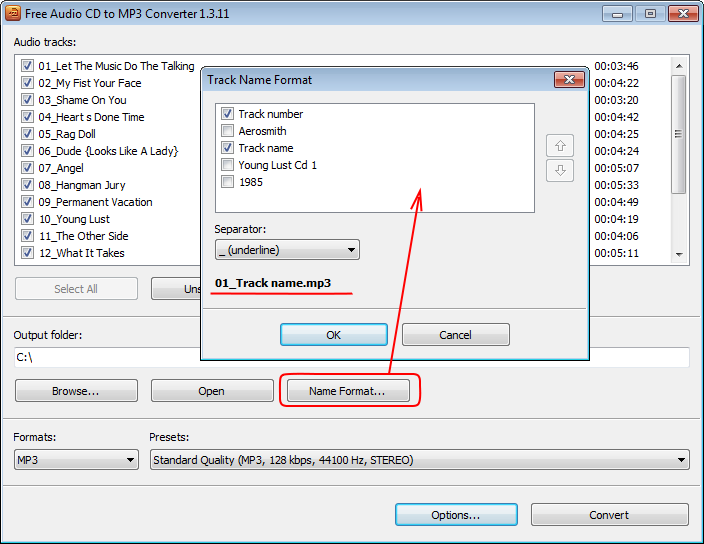Uncheck track 06_Dude {Looks Like A Lady}

27,151
